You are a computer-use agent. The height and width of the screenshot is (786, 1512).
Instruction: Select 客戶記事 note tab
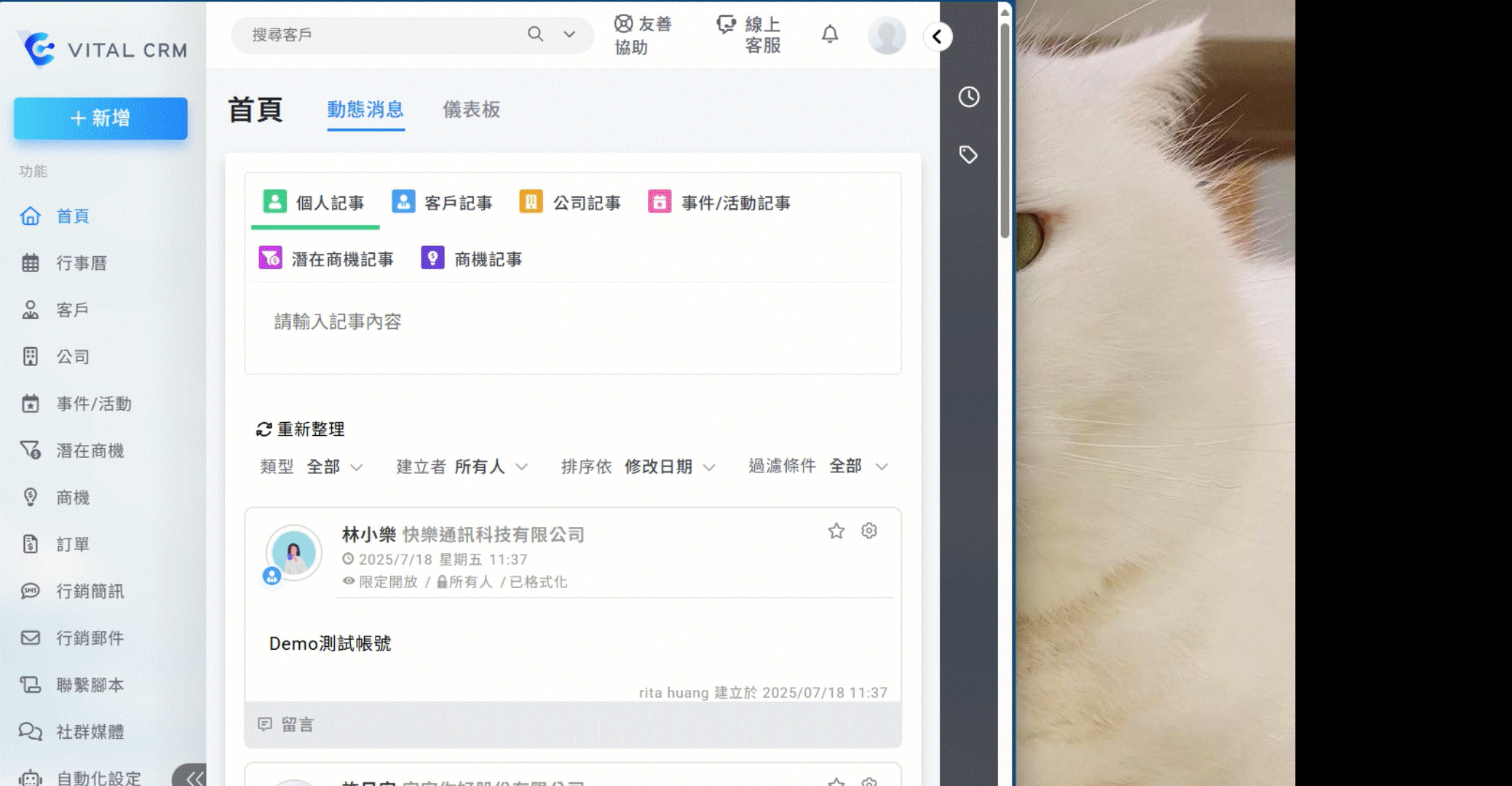(x=443, y=203)
